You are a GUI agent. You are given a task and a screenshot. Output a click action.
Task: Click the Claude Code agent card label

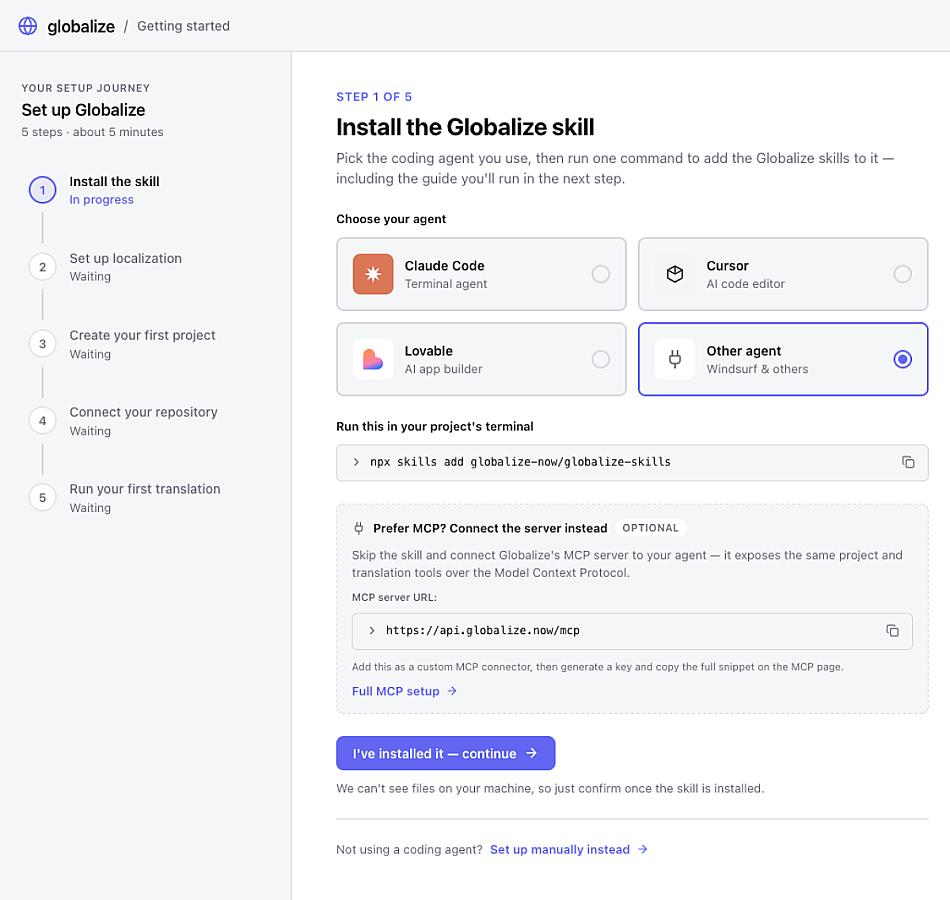(445, 265)
